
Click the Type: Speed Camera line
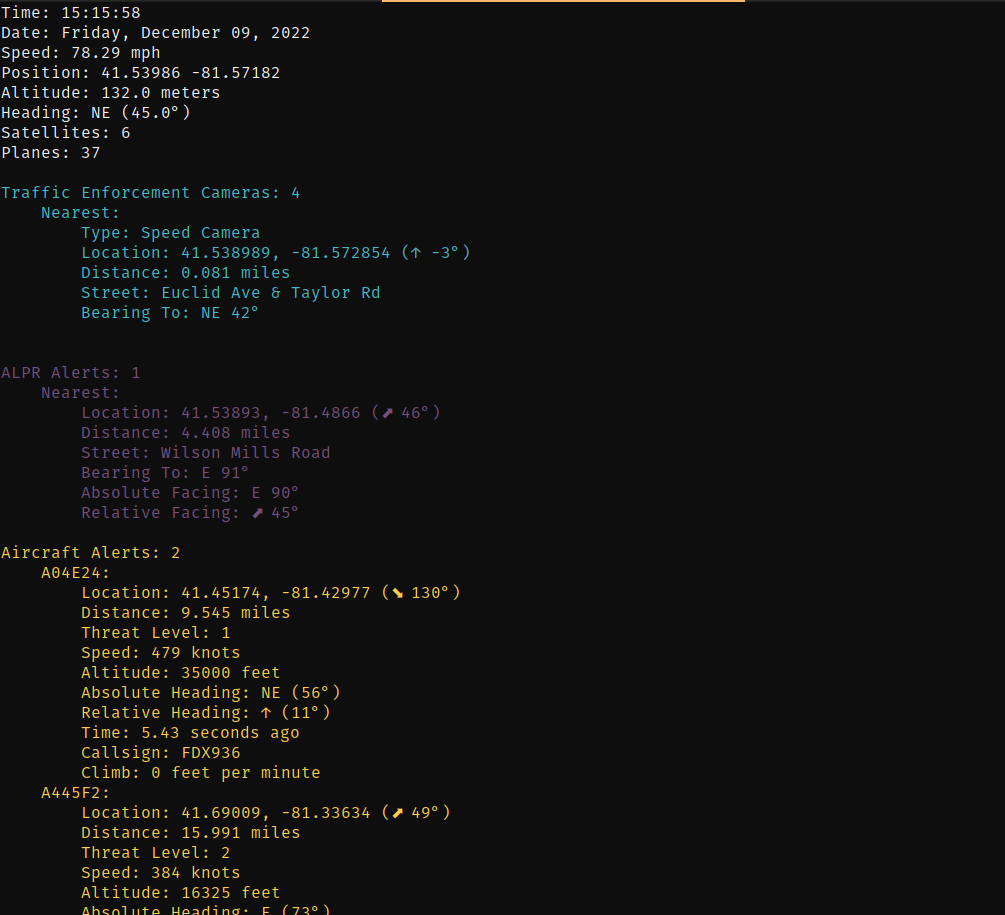click(170, 233)
